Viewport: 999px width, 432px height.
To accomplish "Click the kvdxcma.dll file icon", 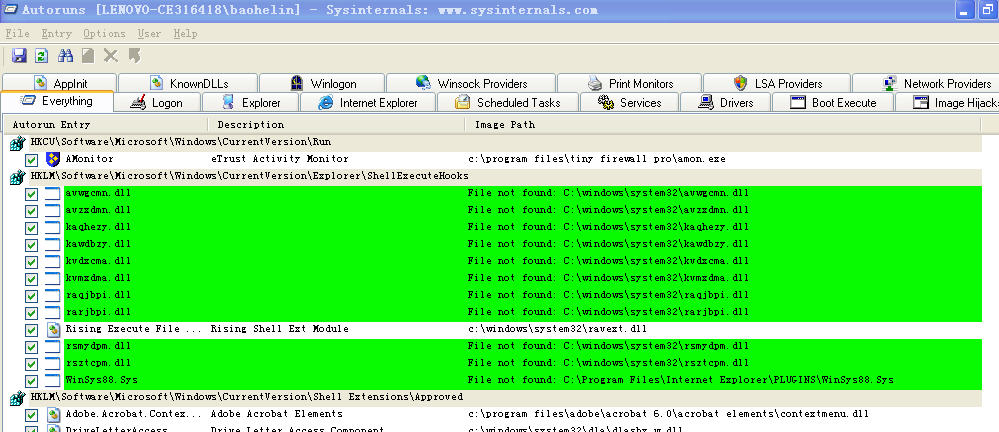I will pyautogui.click(x=53, y=261).
